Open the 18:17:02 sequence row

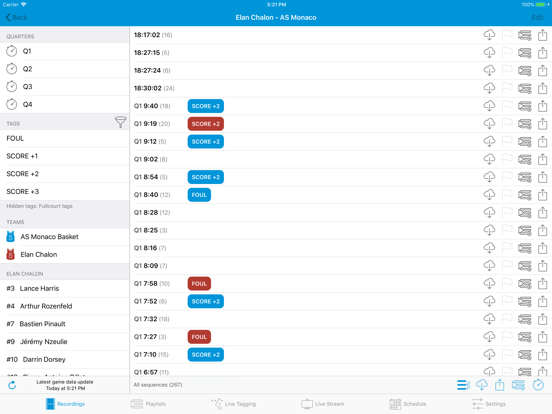pyautogui.click(x=341, y=35)
